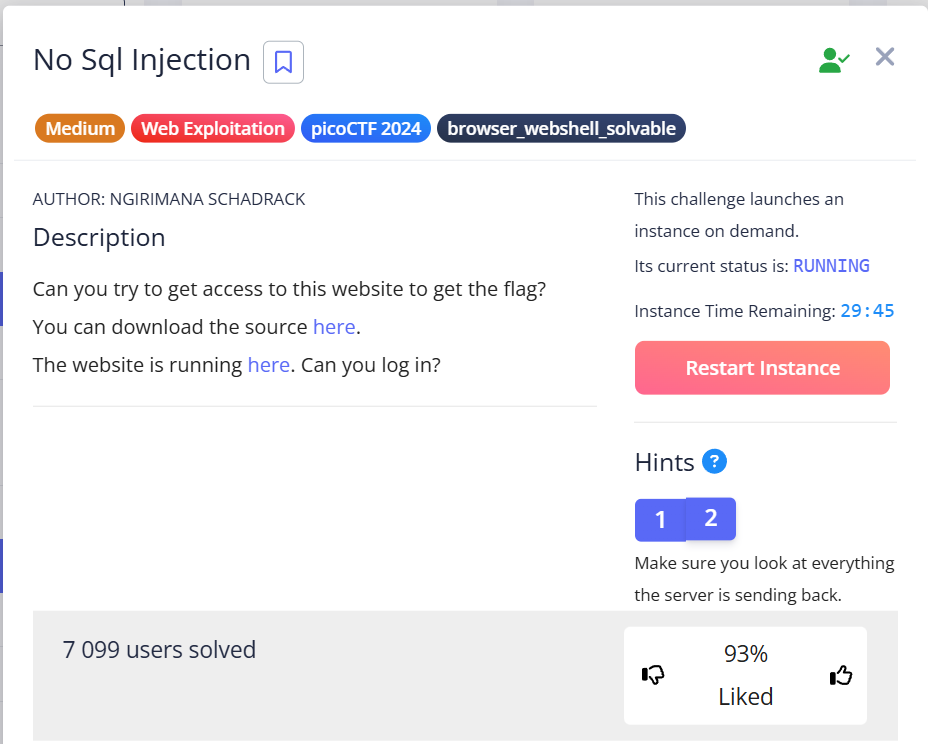928x744 pixels.
Task: Bookmark the No Sql Injection challenge
Action: (283, 62)
